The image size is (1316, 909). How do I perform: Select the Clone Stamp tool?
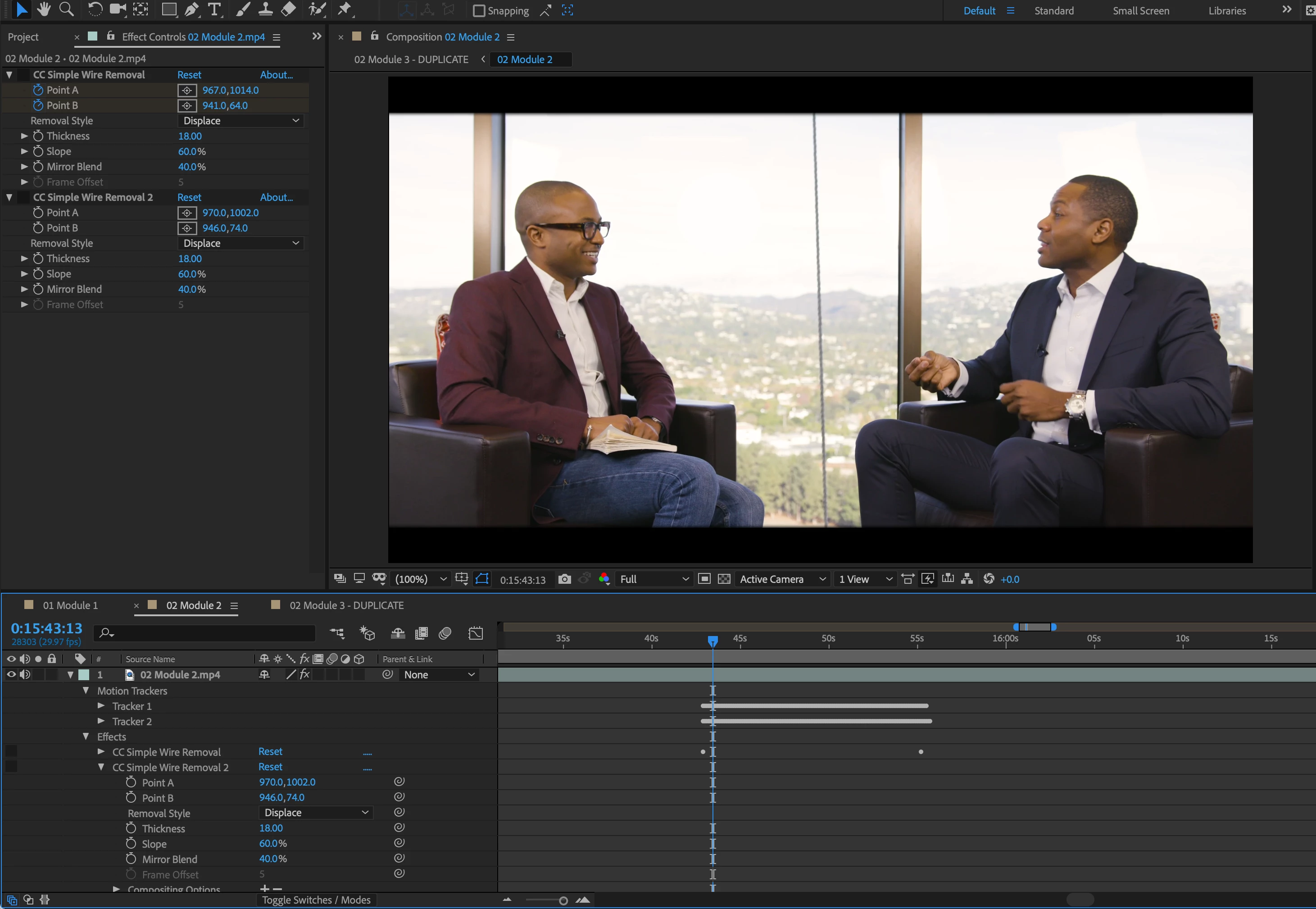click(x=265, y=9)
